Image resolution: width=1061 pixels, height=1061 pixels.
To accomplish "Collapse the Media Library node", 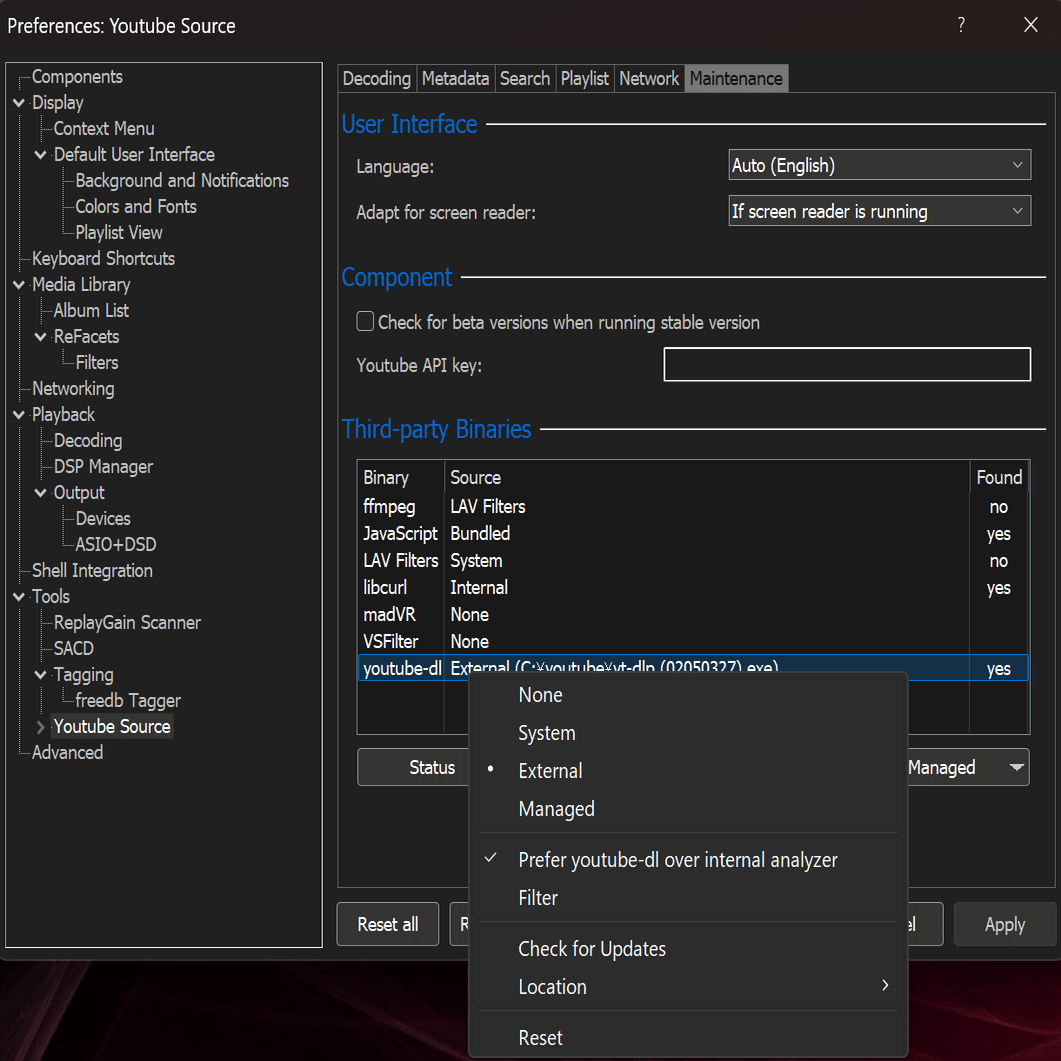I will 19,285.
